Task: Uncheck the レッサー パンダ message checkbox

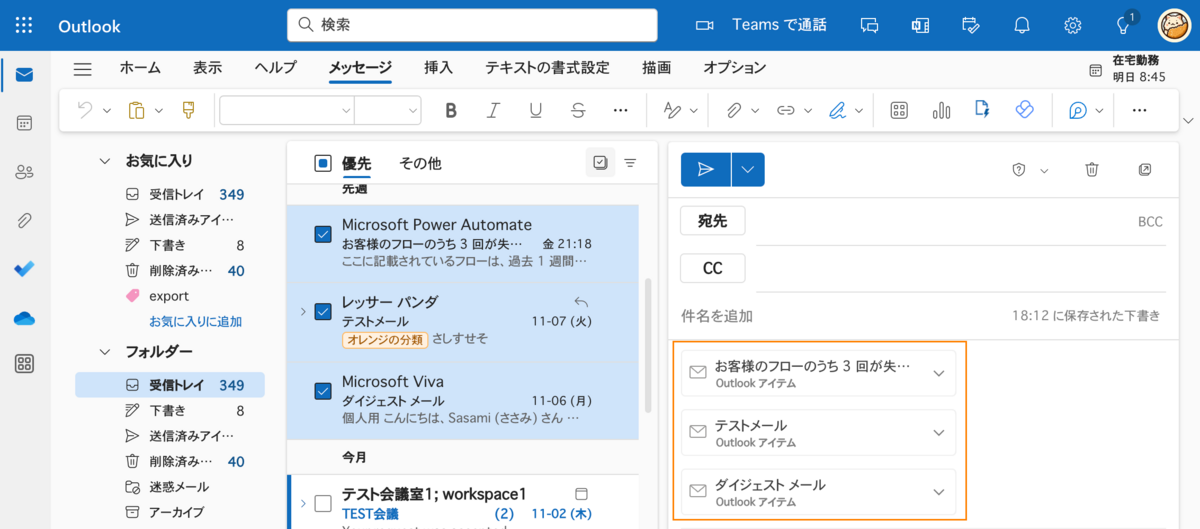Action: click(323, 312)
